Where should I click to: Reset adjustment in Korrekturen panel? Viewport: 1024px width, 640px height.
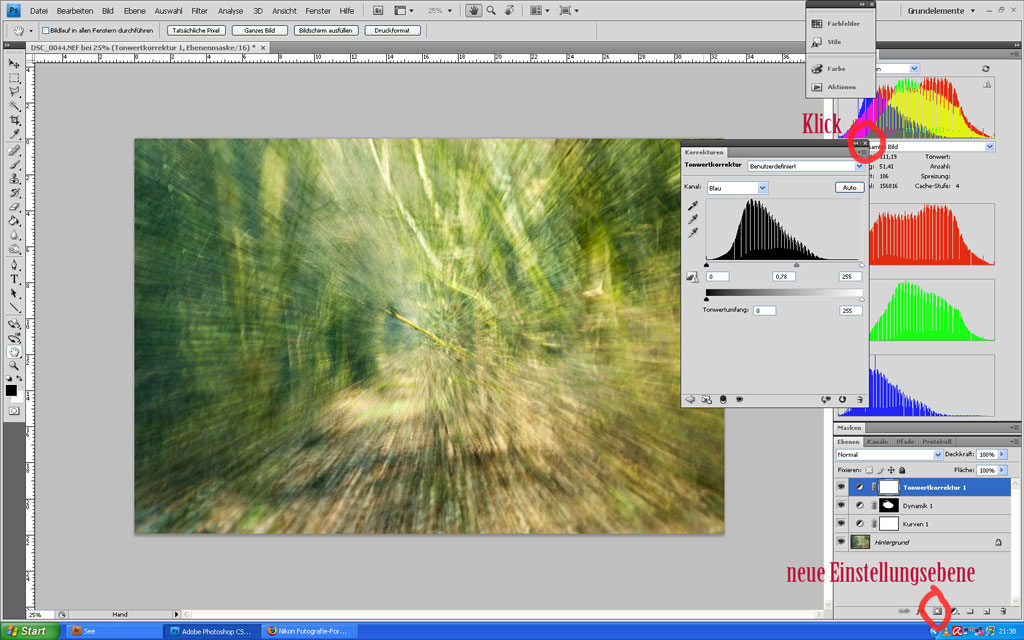point(842,400)
